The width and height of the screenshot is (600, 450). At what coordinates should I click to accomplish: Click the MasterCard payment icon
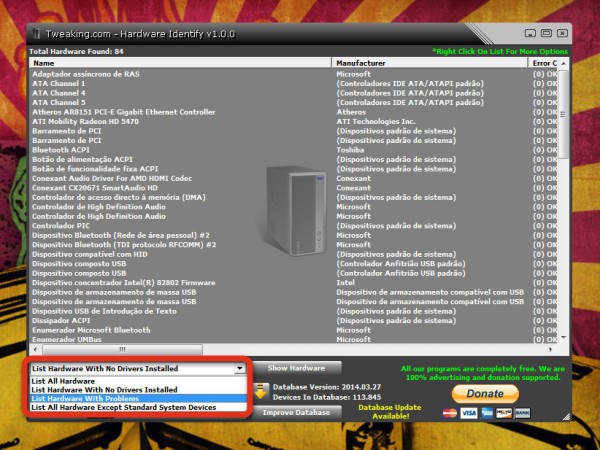point(450,413)
